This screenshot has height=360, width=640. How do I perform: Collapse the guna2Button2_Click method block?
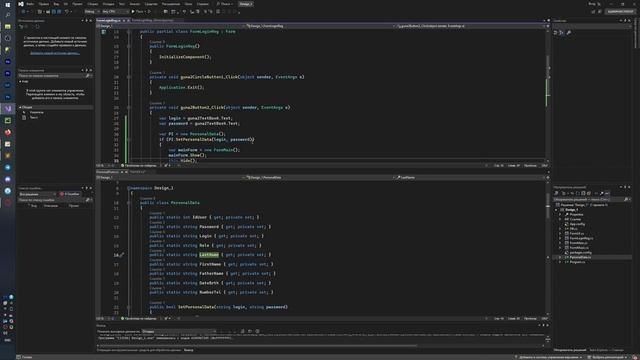coord(129,108)
